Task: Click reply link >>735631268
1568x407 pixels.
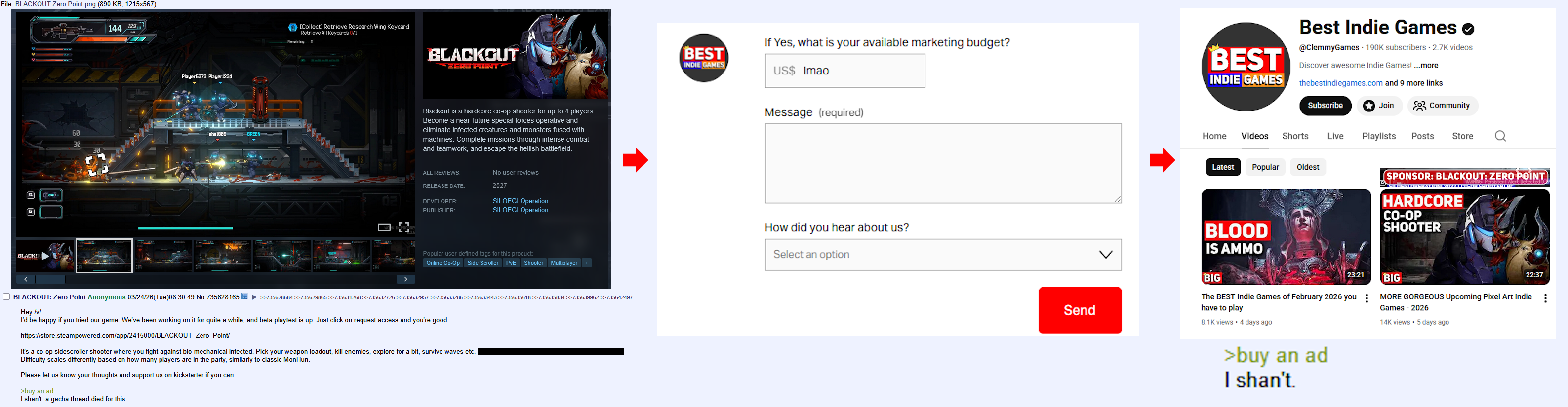Action: [345, 298]
